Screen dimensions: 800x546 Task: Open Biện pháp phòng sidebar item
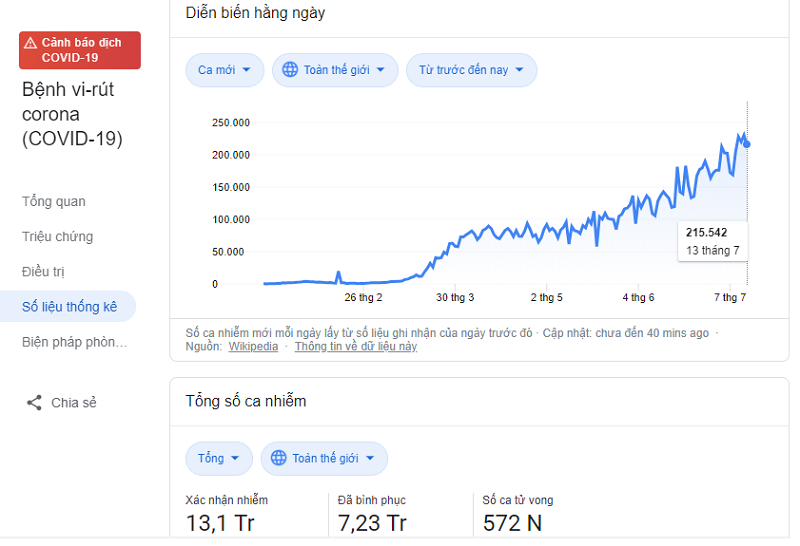point(75,342)
